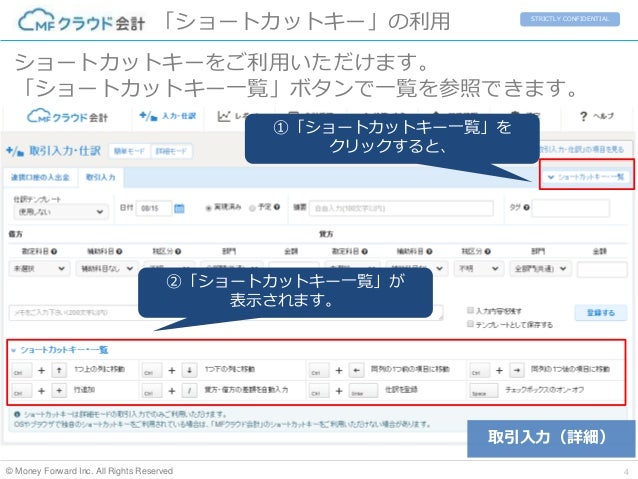Click help icon beside debit 勘定科目
Image resolution: width=638 pixels, height=479 pixels.
pyautogui.click(x=54, y=252)
